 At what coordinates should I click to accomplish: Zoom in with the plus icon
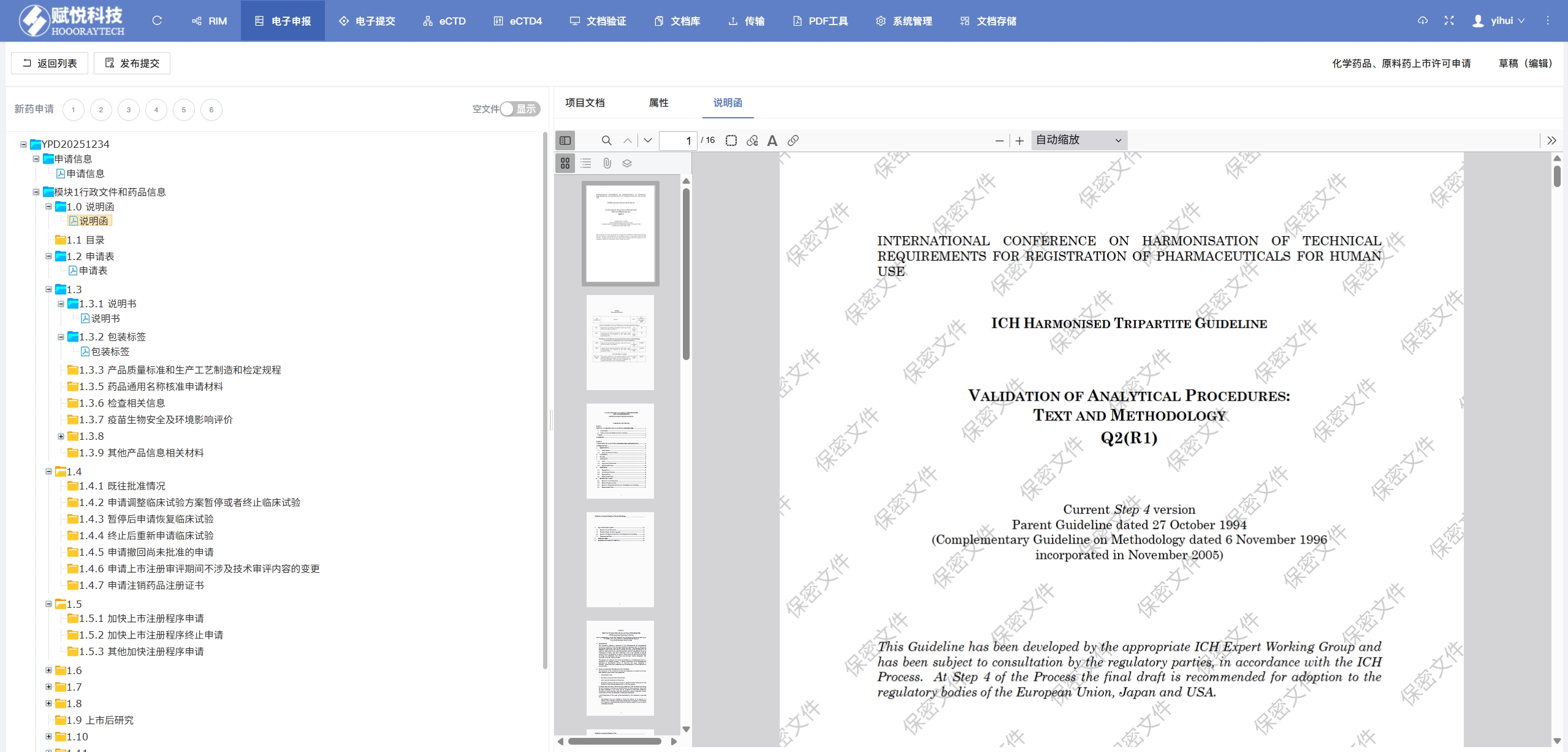[x=1019, y=141]
